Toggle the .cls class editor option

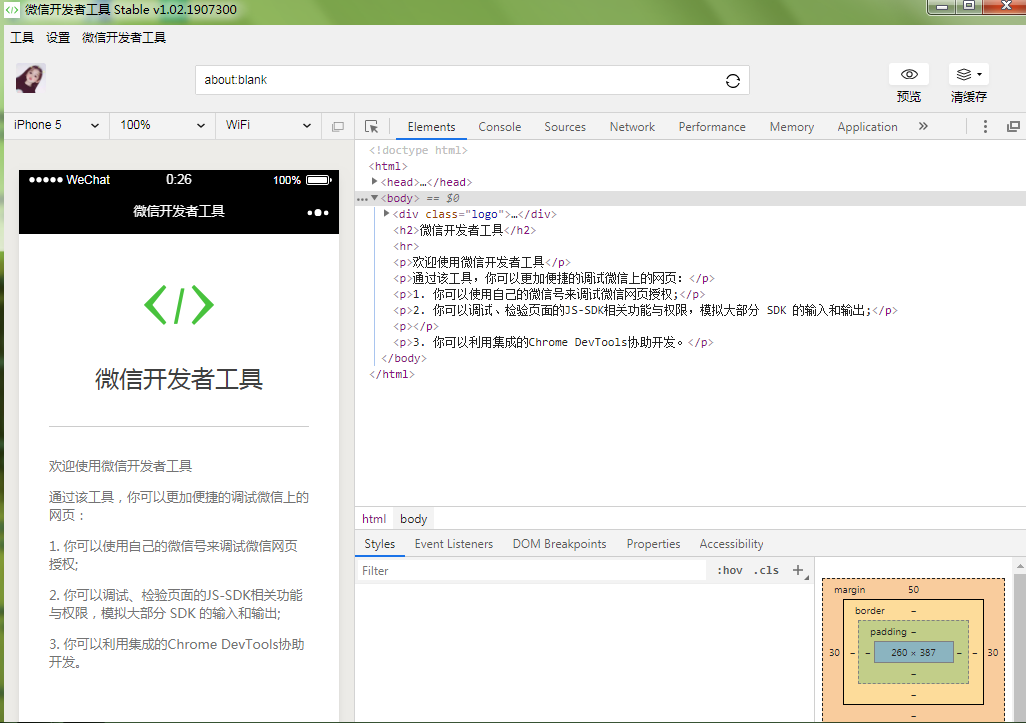pyautogui.click(x=766, y=570)
